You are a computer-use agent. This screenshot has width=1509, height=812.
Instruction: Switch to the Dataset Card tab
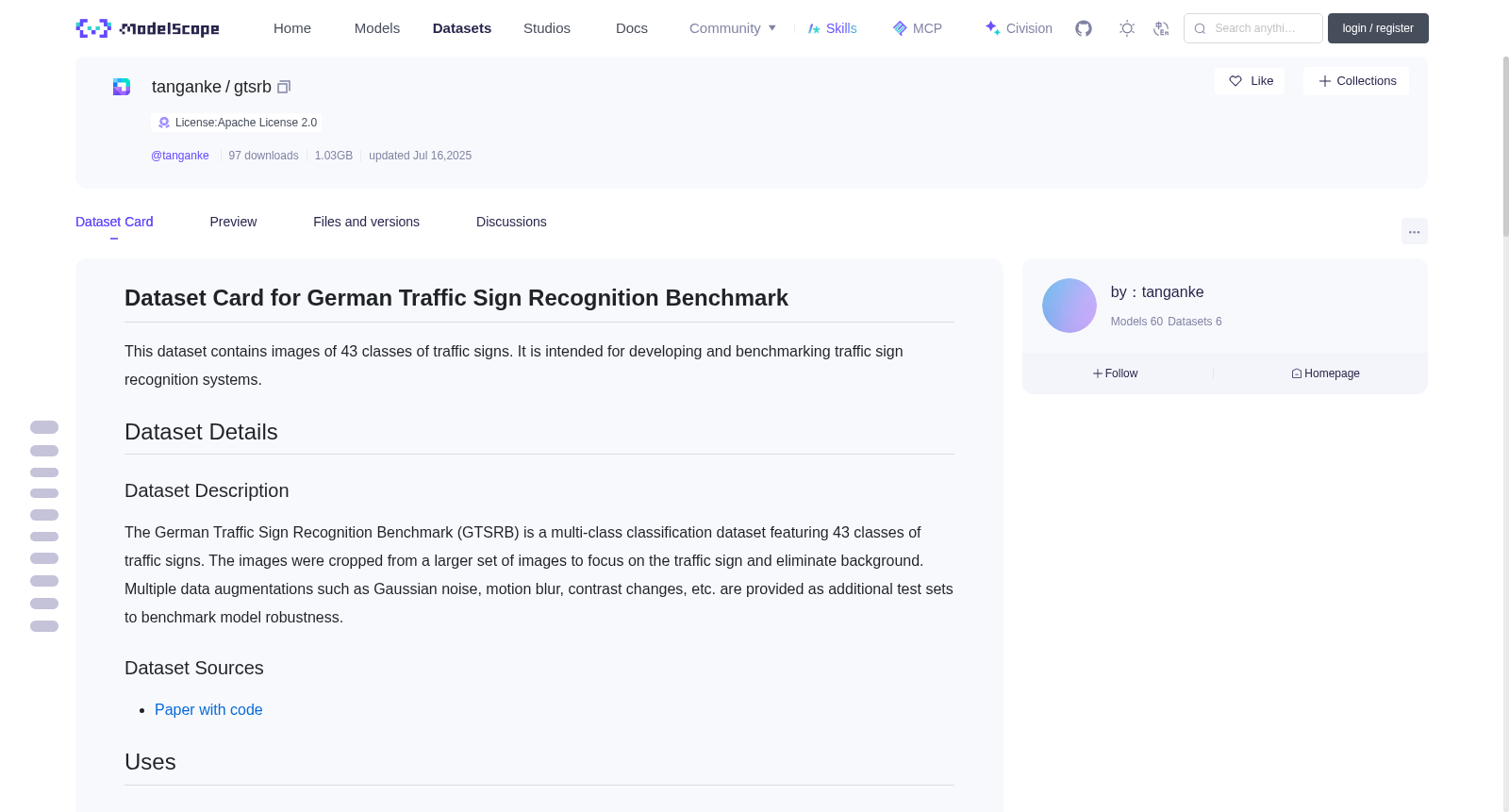coord(114,222)
